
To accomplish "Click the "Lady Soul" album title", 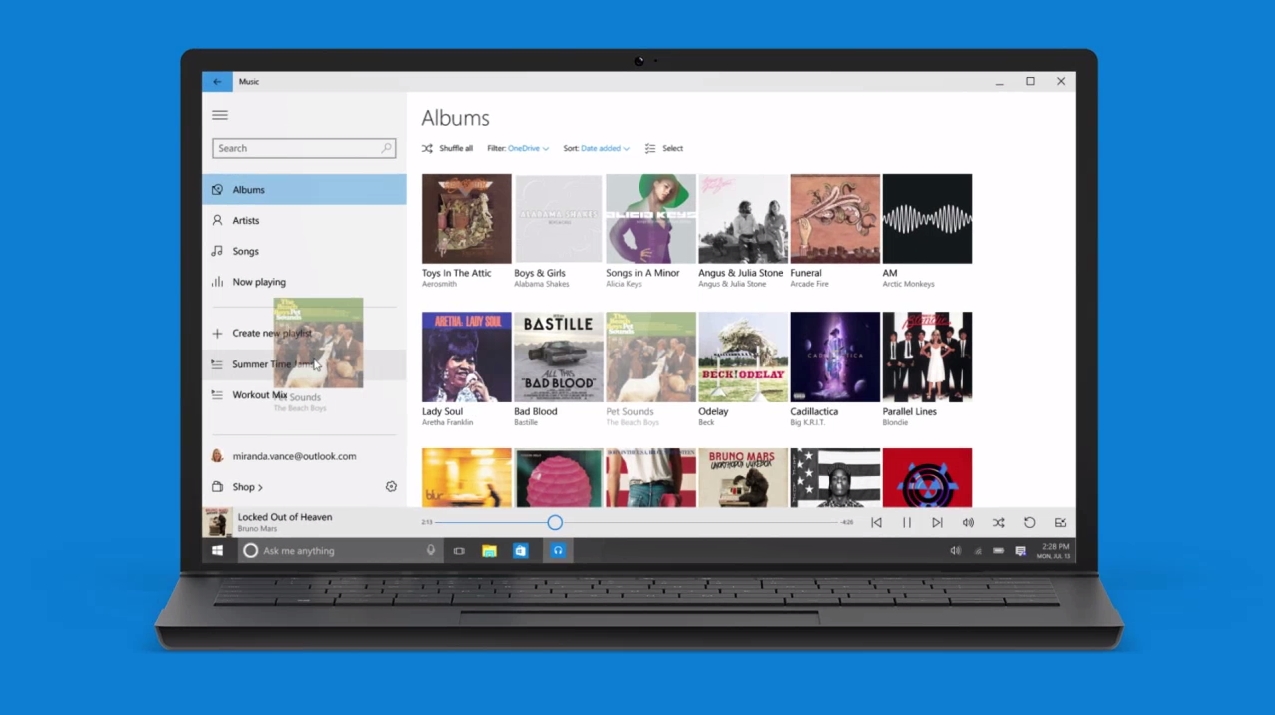I will (x=442, y=411).
